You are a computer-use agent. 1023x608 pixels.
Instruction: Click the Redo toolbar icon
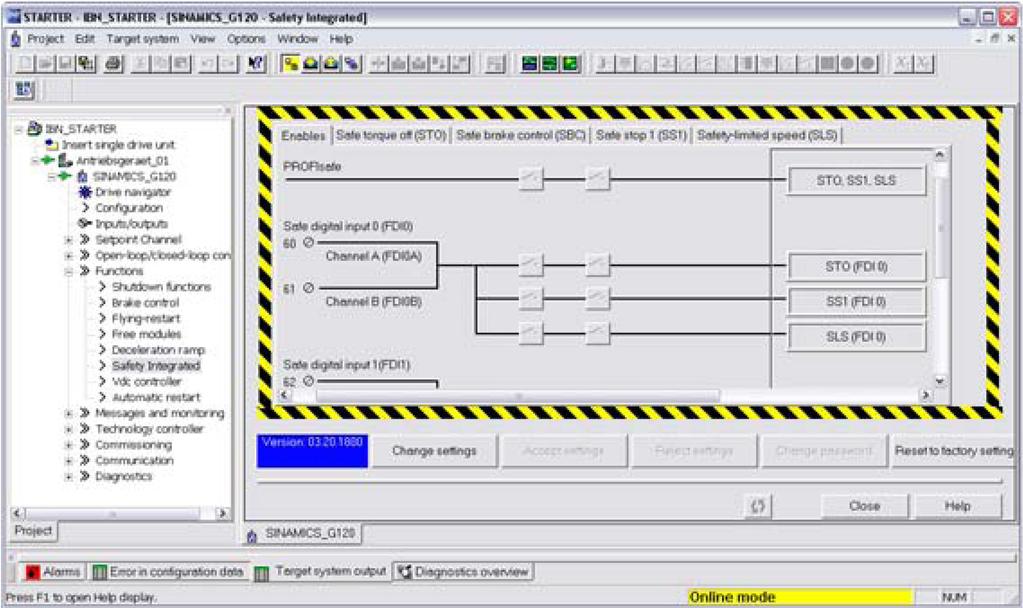(228, 63)
